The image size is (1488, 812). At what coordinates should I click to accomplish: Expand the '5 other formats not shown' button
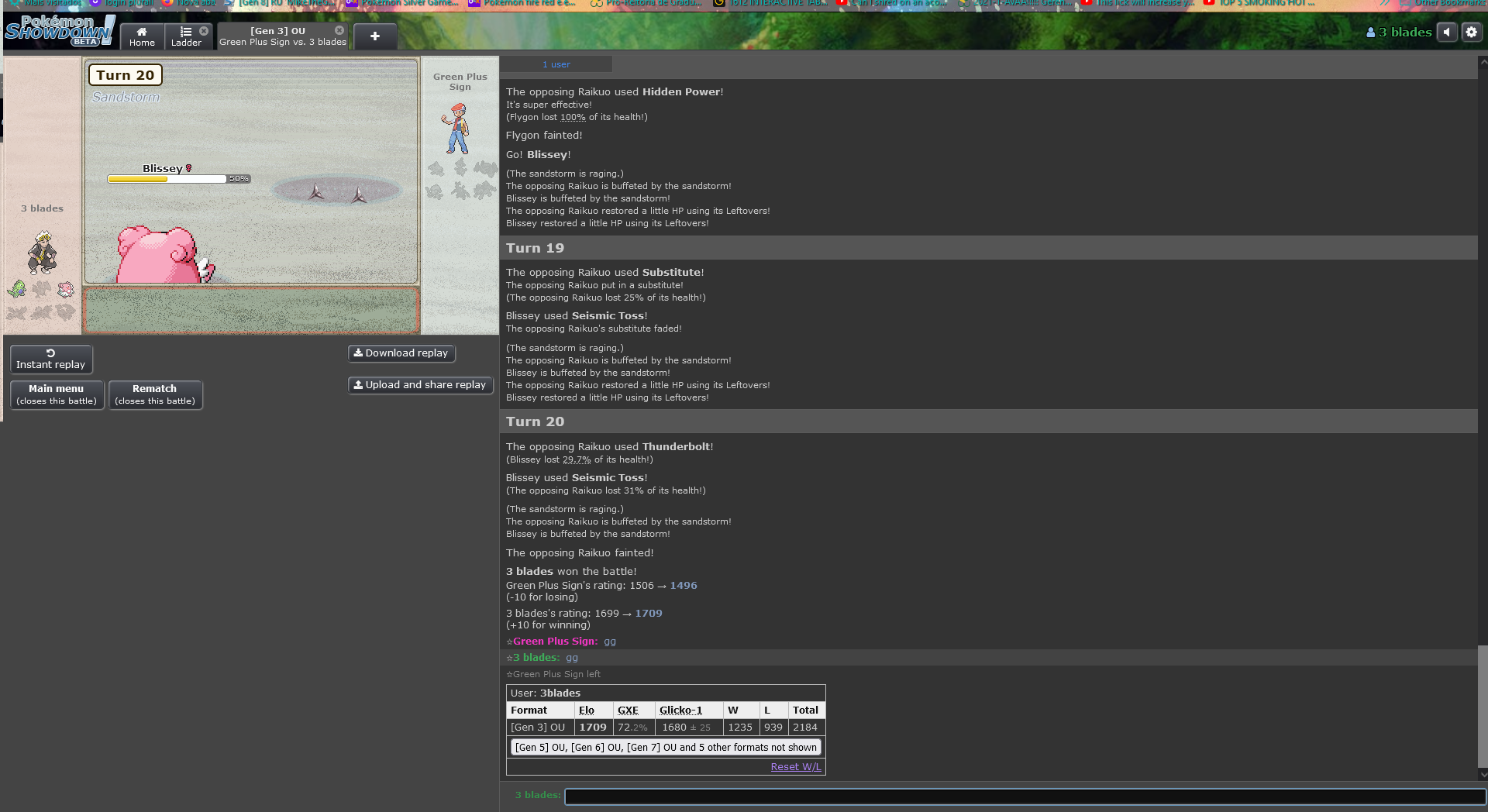(x=666, y=748)
